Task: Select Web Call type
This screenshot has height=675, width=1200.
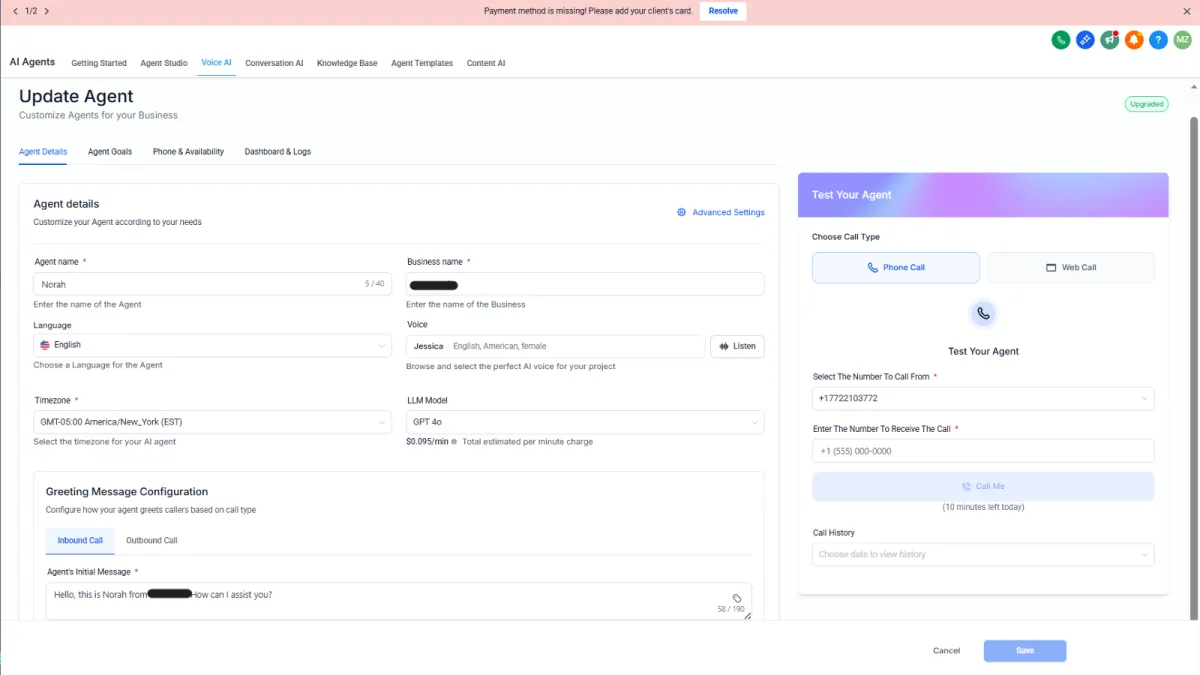Action: coord(1071,268)
